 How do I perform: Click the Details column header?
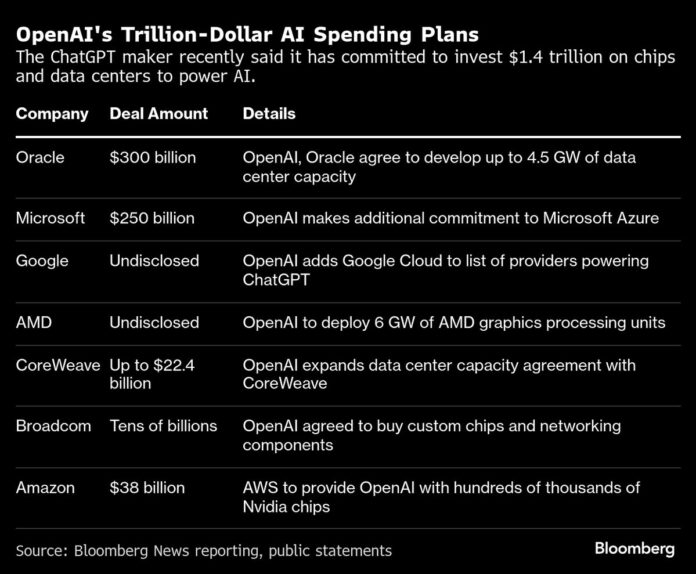pyautogui.click(x=269, y=114)
